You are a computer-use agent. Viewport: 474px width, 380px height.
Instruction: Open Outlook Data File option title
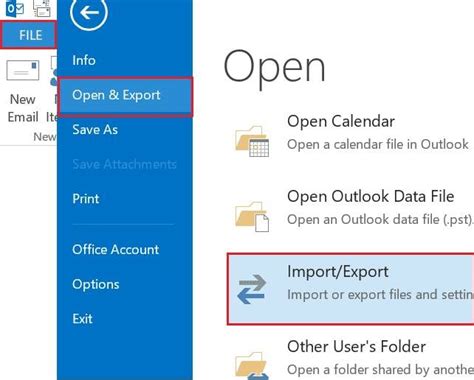point(371,196)
